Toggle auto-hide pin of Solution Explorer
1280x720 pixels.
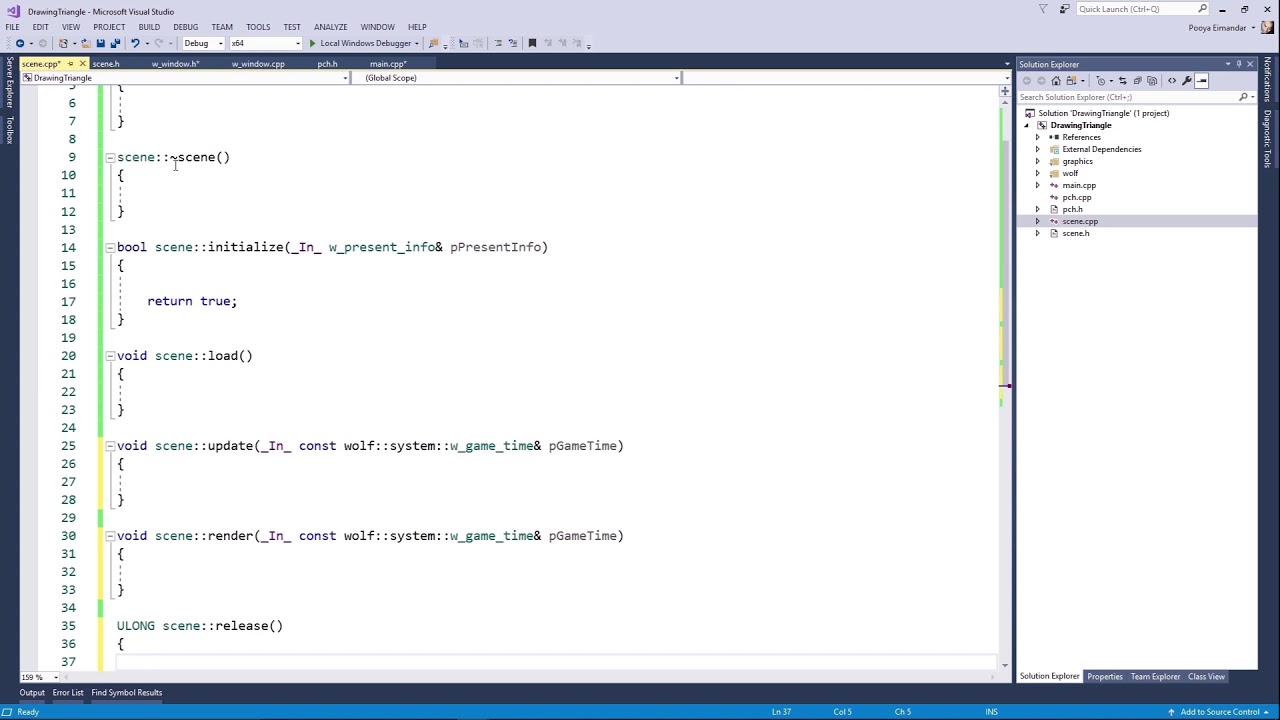click(1238, 64)
